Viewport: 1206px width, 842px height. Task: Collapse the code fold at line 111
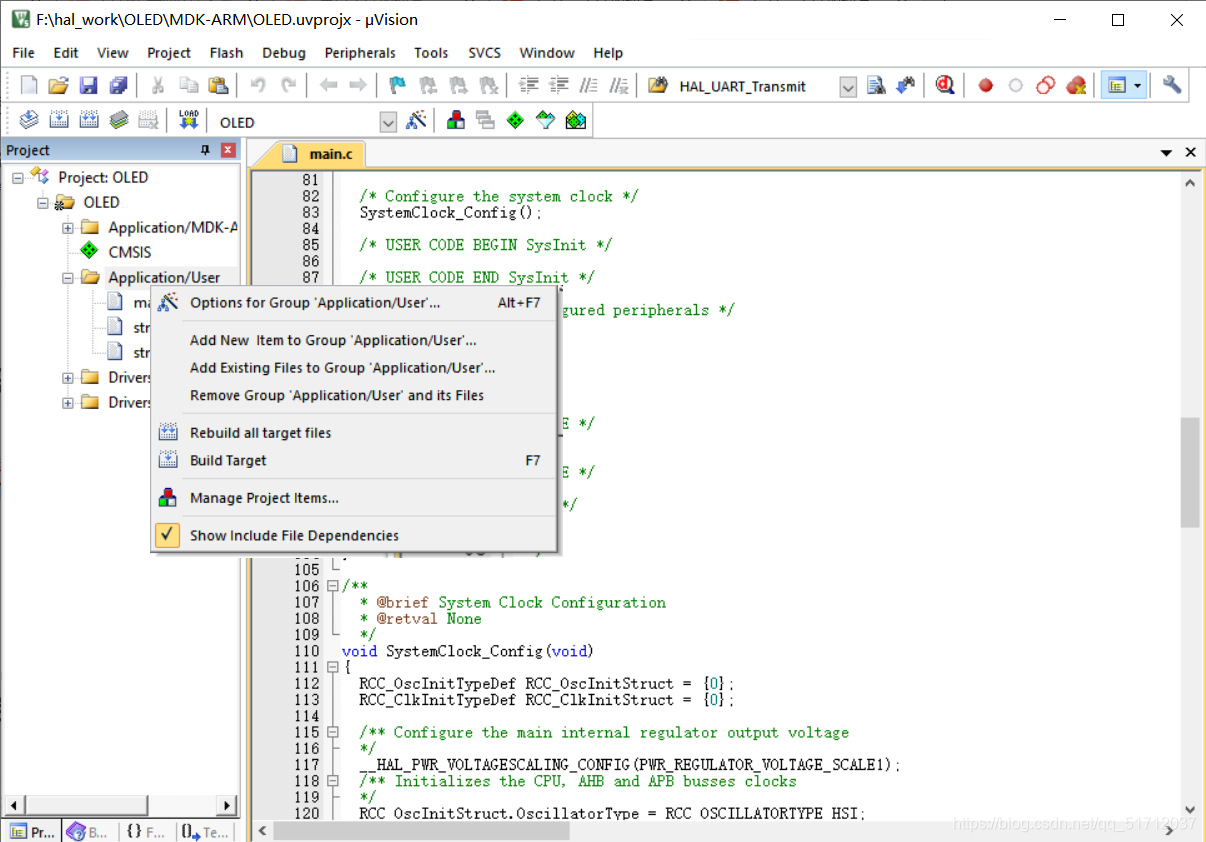[332, 667]
